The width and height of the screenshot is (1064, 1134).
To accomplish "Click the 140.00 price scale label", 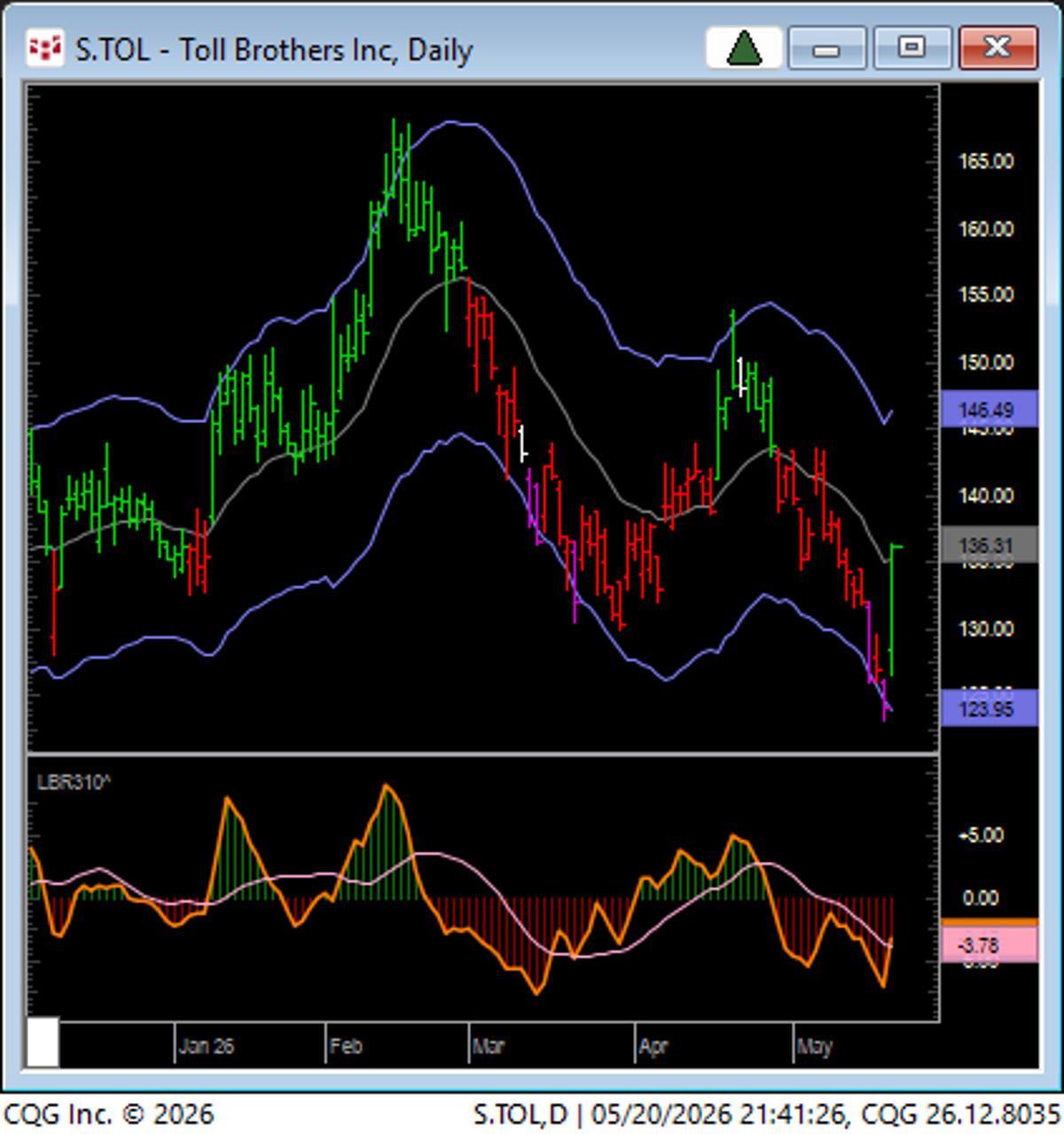I will coord(986,496).
